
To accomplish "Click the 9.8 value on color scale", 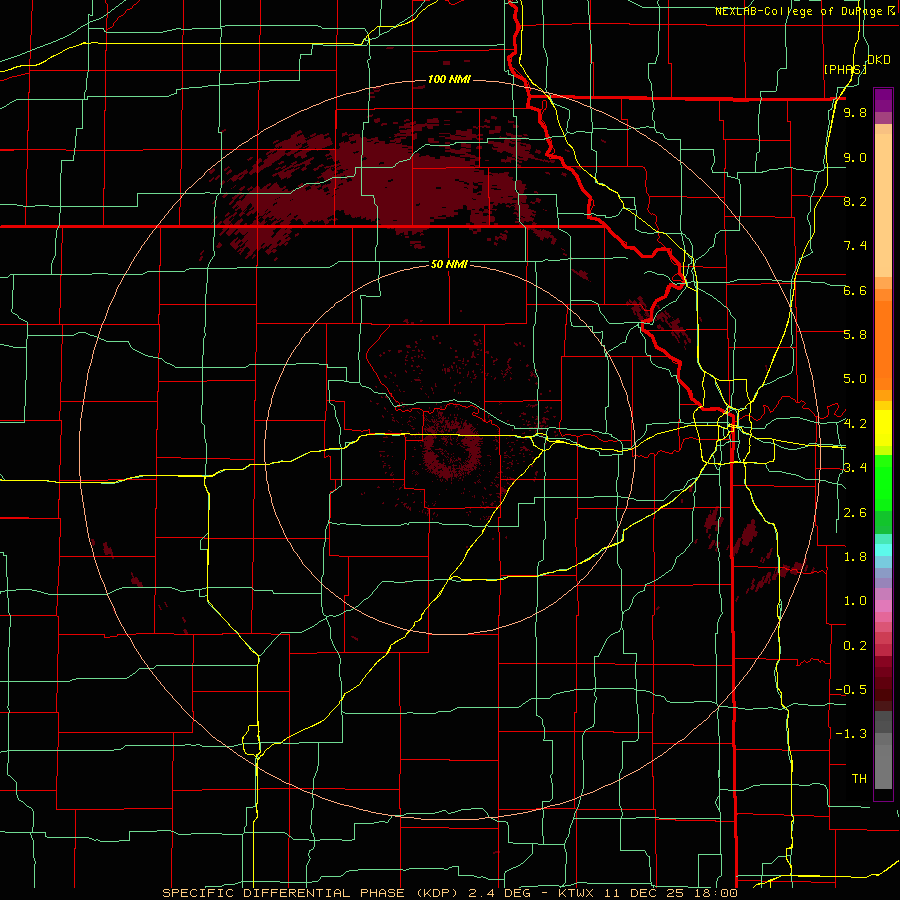I will 855,113.
